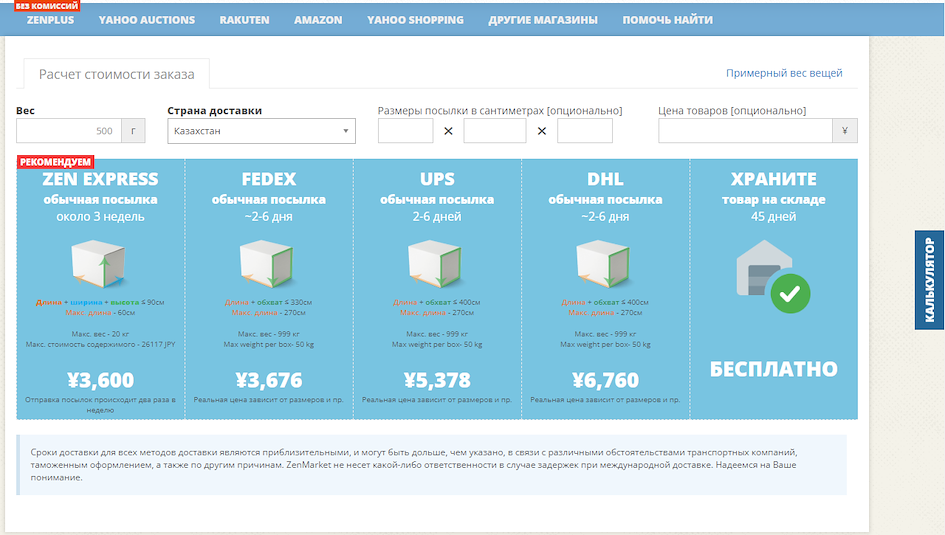Screen dimensions: 945x535
Task: Open the Rakuten store tab
Action: tap(244, 20)
